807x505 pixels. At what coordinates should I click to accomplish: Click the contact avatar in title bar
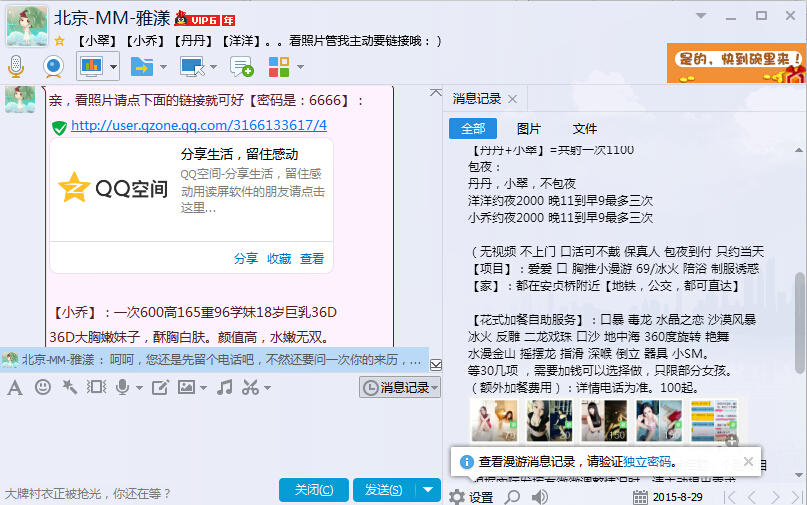point(27,25)
